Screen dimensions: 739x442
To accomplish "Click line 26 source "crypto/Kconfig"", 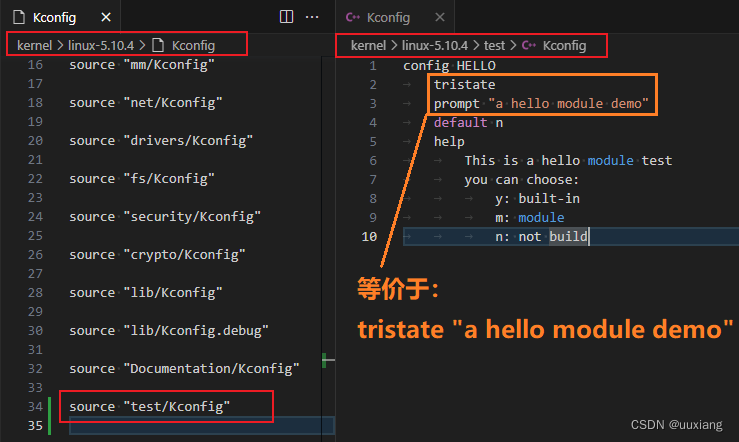I will pyautogui.click(x=157, y=254).
